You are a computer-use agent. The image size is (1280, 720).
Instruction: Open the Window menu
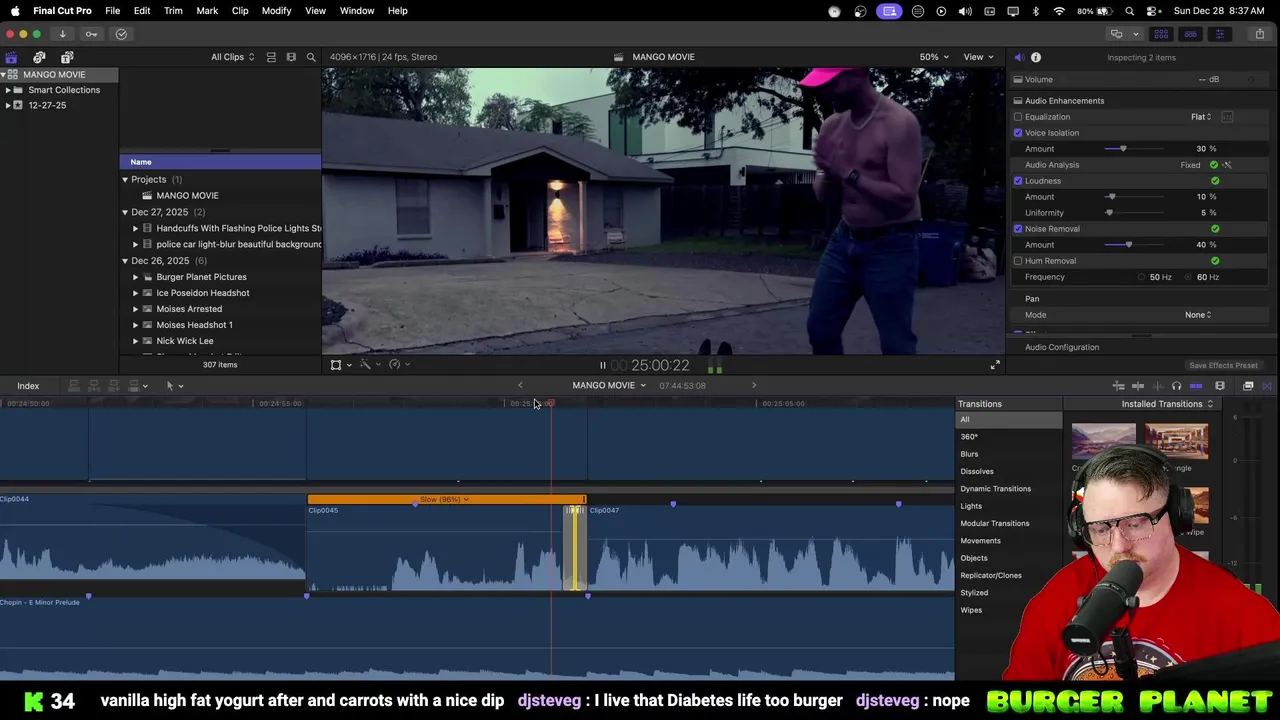[357, 11]
